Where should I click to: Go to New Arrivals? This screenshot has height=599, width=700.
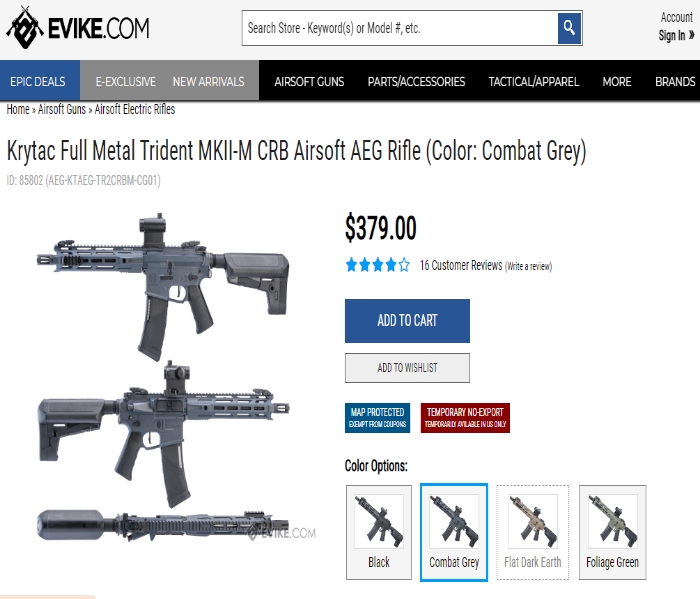208,82
